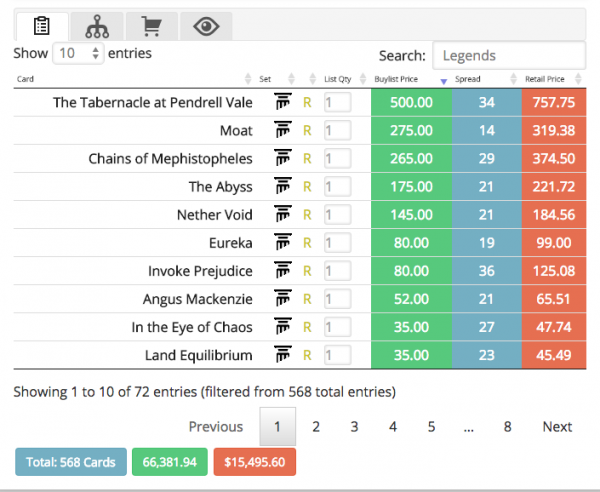Click the green 66,381.94 buylist total badge

click(168, 462)
